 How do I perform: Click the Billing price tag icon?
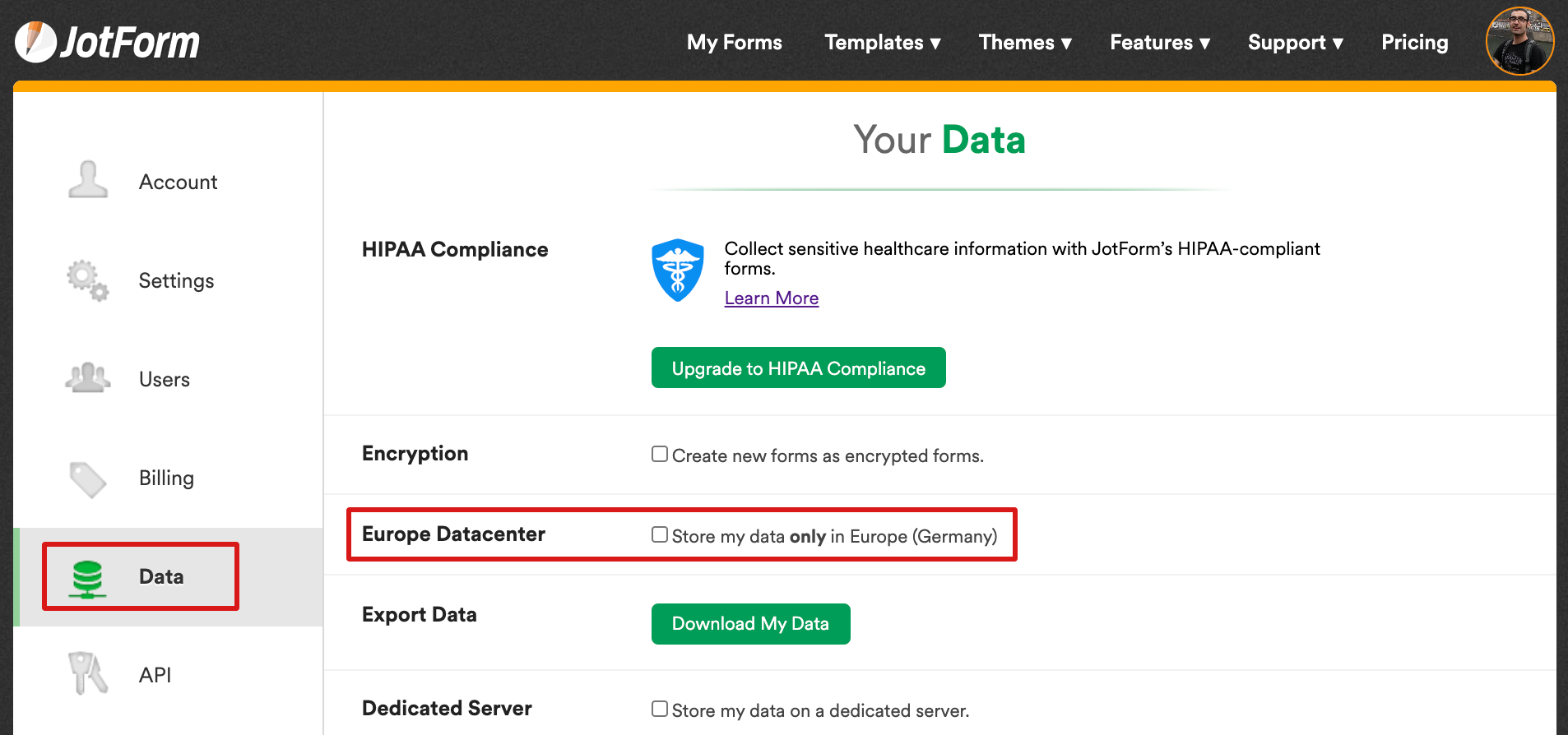click(88, 478)
